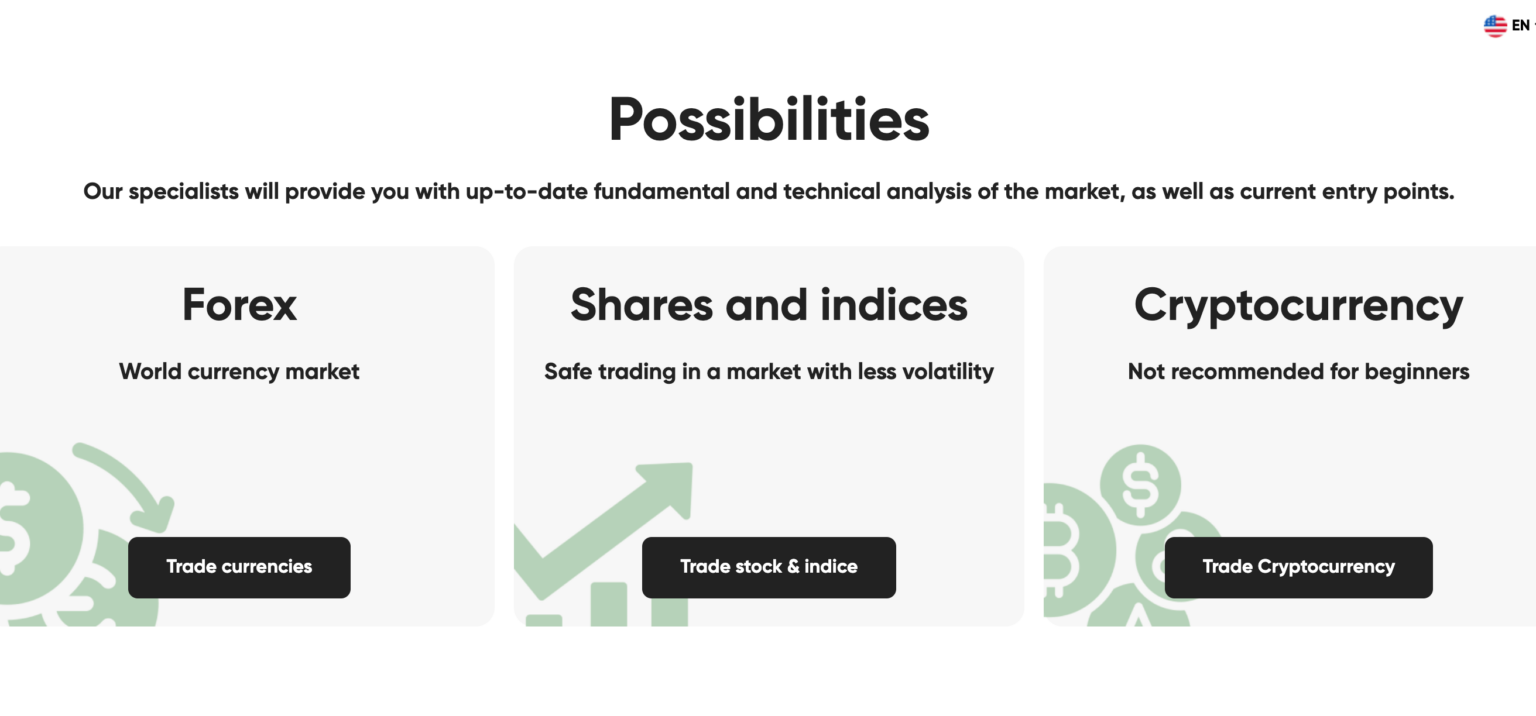
Task: Select the Shares and indices title
Action: point(768,304)
